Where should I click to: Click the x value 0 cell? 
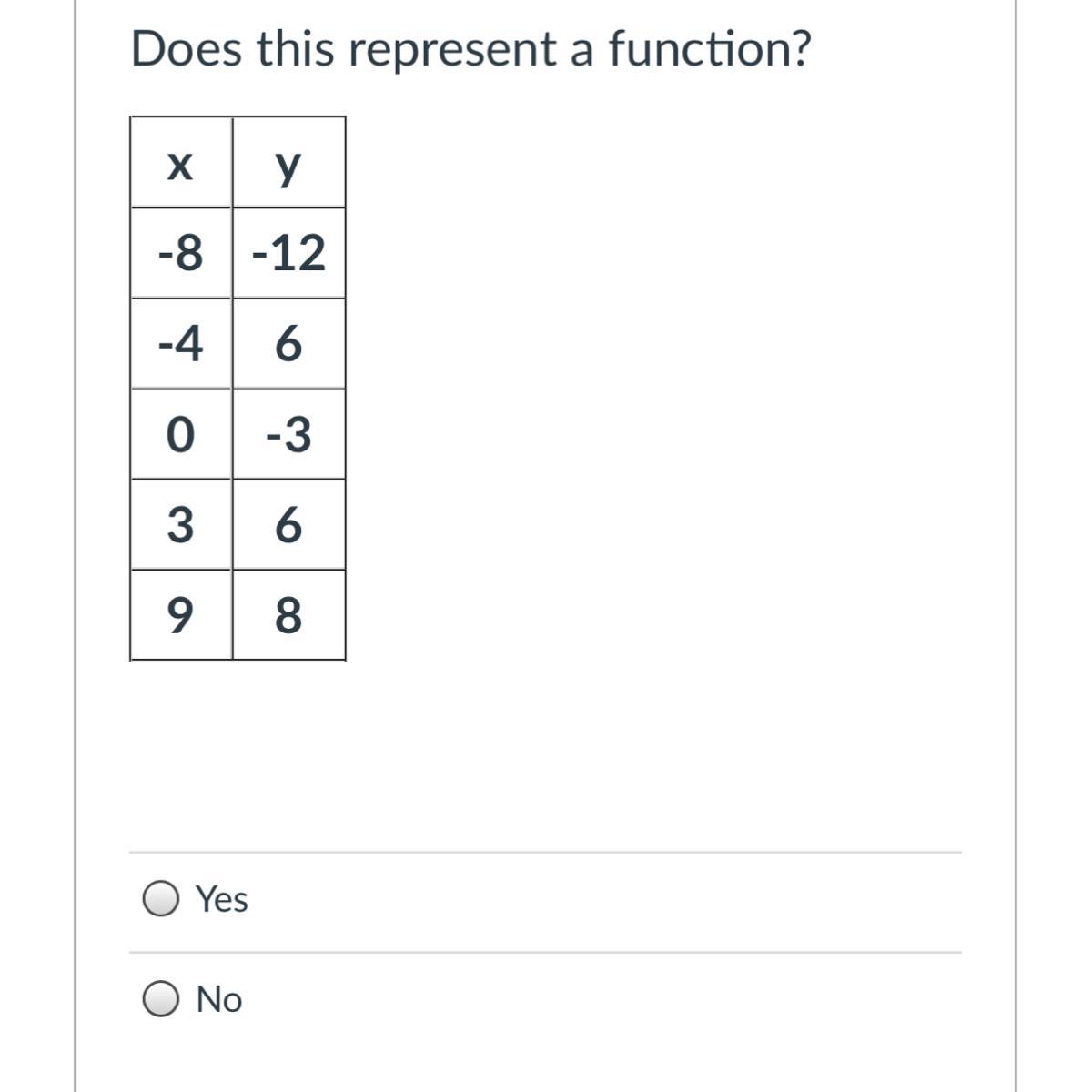tap(181, 434)
